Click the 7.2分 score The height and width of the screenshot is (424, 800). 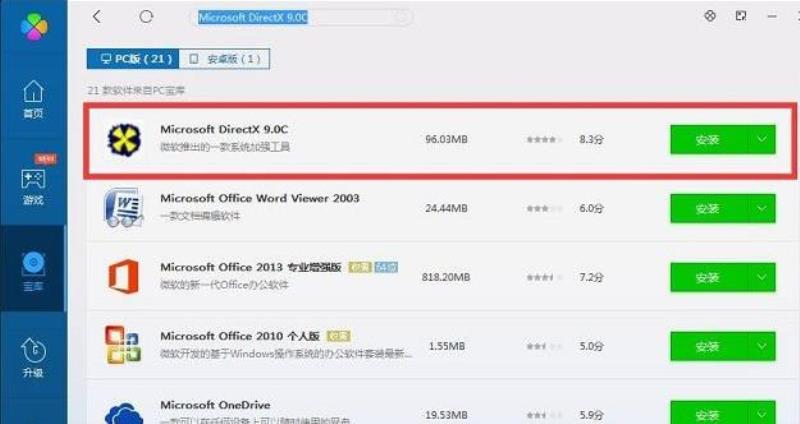pos(591,277)
